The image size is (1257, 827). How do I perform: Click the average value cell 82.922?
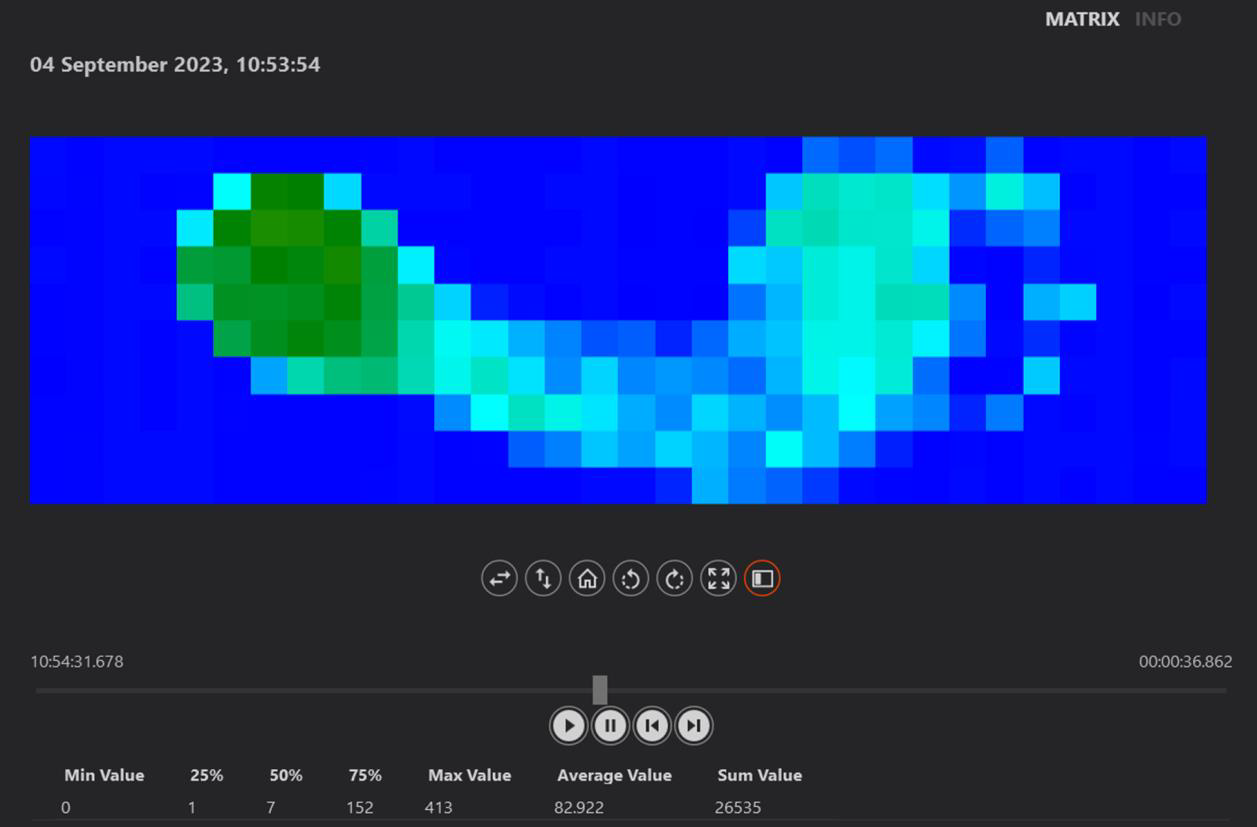(x=579, y=807)
